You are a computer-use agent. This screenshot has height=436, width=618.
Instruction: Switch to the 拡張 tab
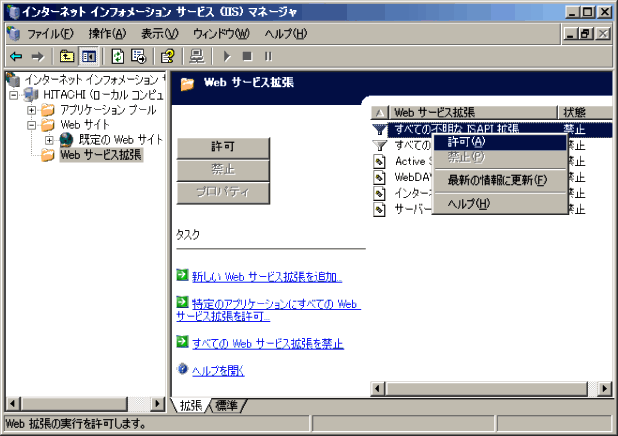191,405
